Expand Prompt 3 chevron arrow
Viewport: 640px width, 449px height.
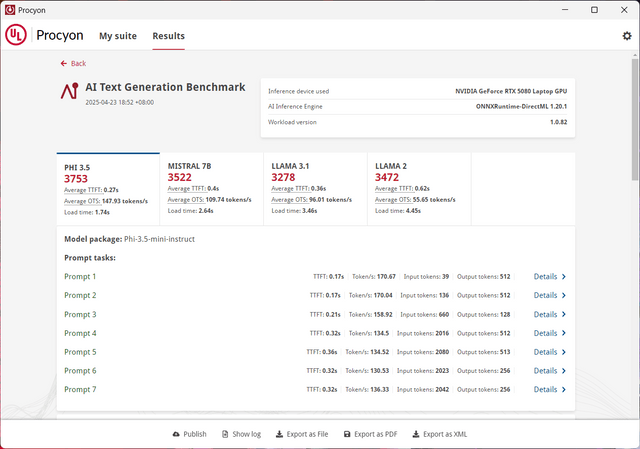click(564, 314)
